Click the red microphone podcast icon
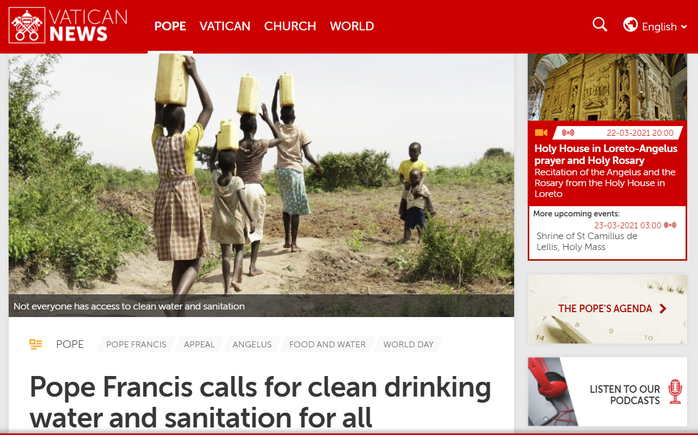Screen dimensions: 698x435 (x=675, y=392)
